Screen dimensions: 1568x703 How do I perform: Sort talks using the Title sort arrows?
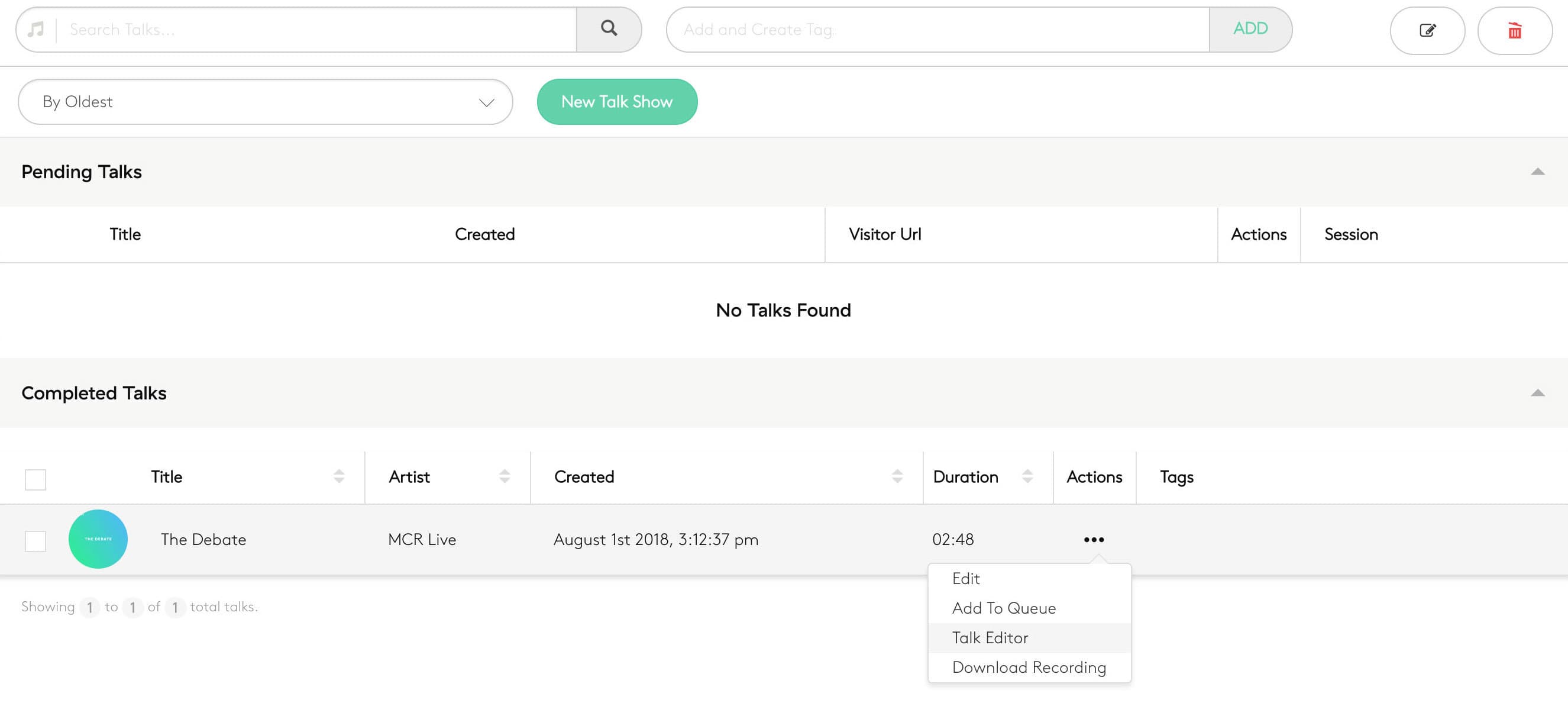pyautogui.click(x=339, y=476)
